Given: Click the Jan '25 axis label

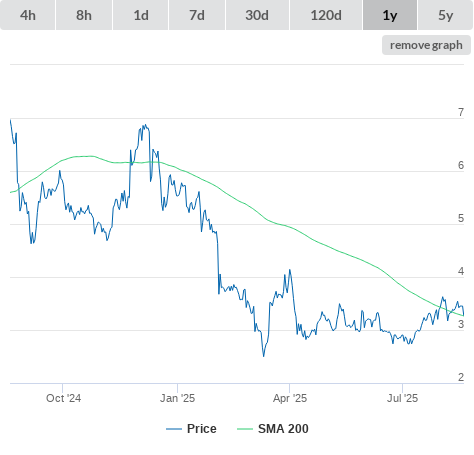Looking at the screenshot, I should pos(177,398).
